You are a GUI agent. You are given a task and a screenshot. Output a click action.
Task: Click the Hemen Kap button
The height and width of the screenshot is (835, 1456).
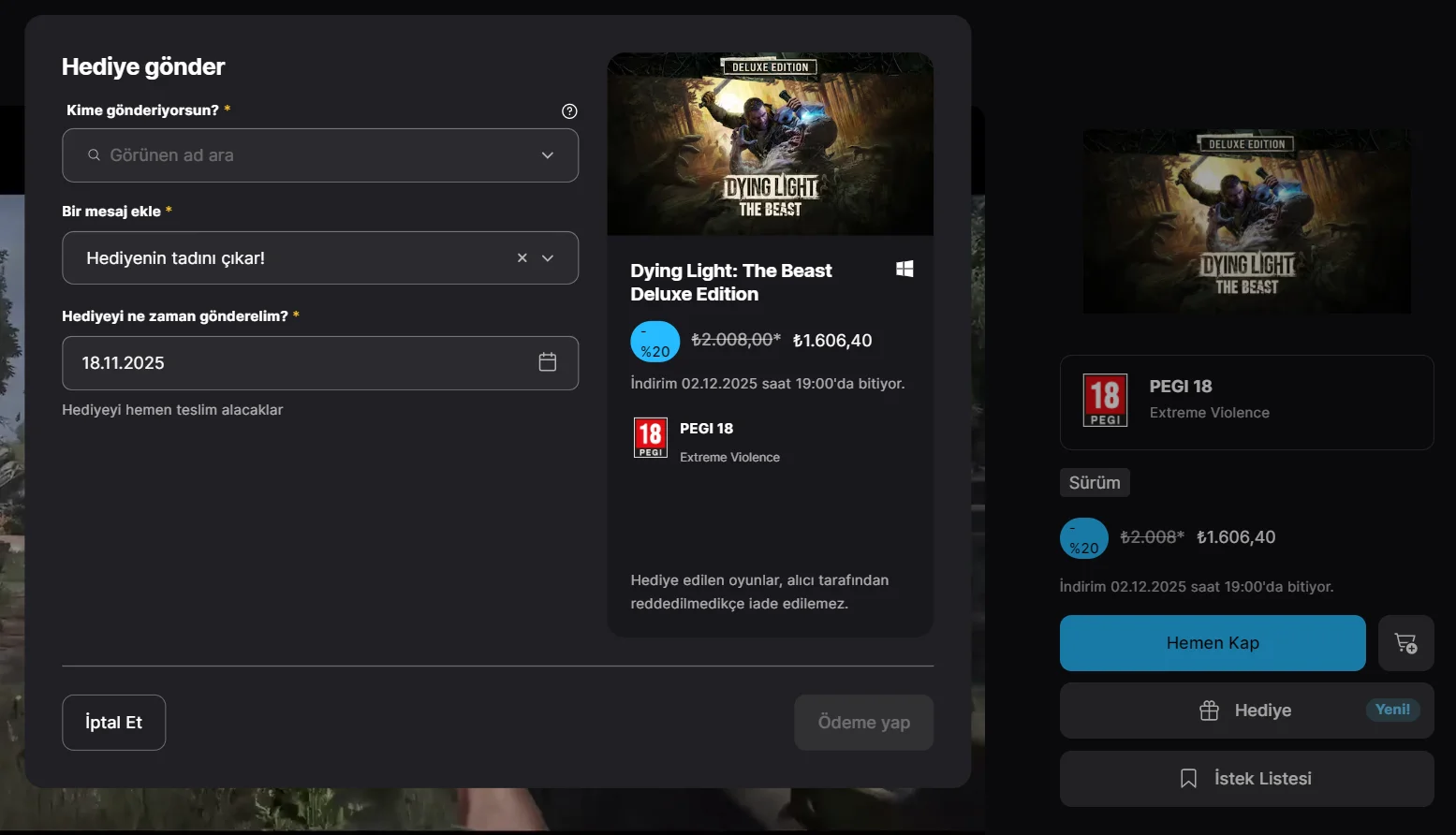click(1213, 643)
